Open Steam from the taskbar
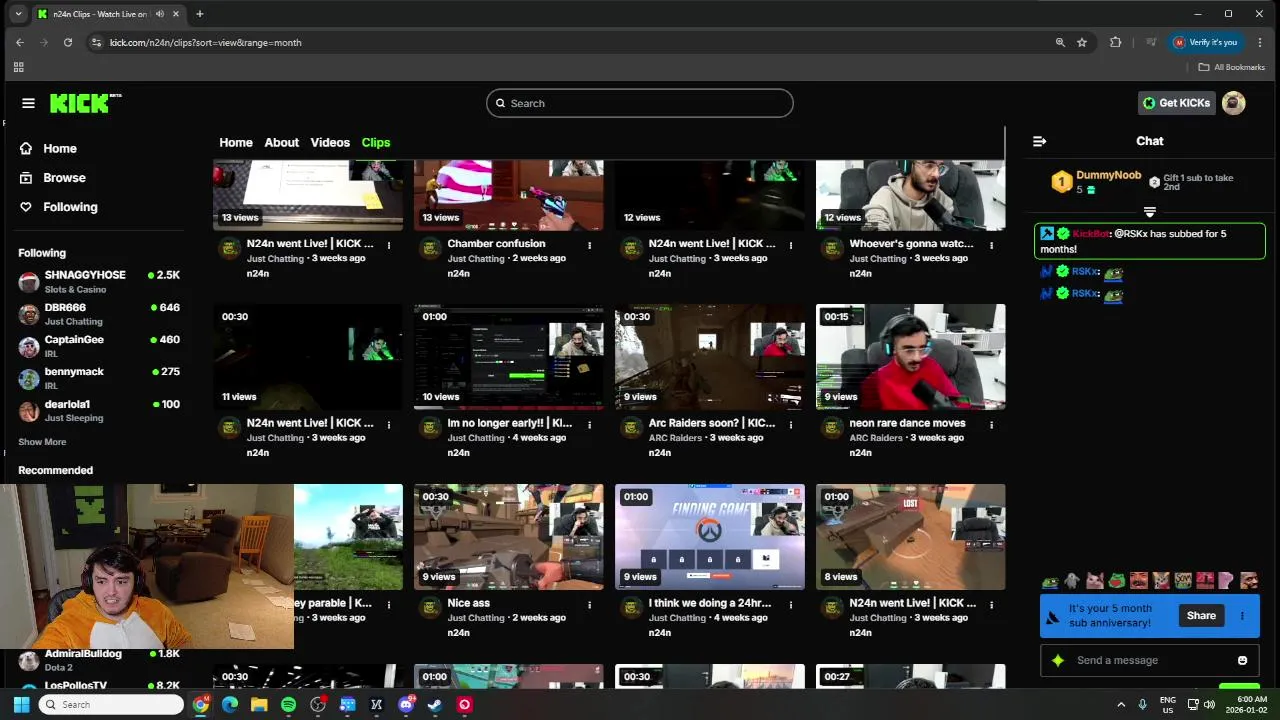Image resolution: width=1280 pixels, height=720 pixels. pyautogui.click(x=435, y=704)
